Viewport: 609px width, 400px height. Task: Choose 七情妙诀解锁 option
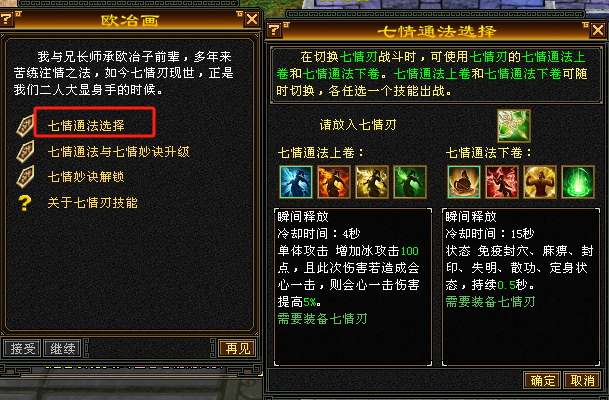tap(86, 177)
